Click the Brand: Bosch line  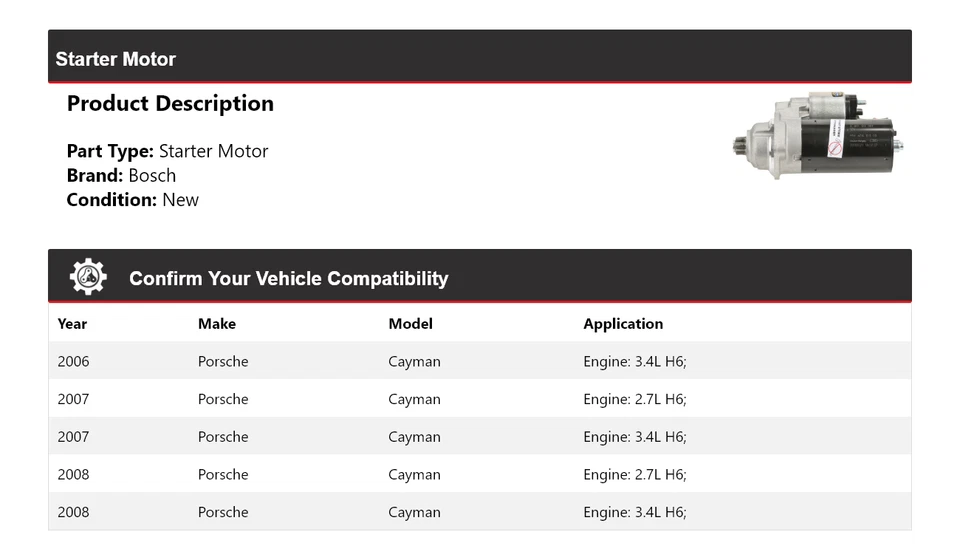(x=121, y=176)
